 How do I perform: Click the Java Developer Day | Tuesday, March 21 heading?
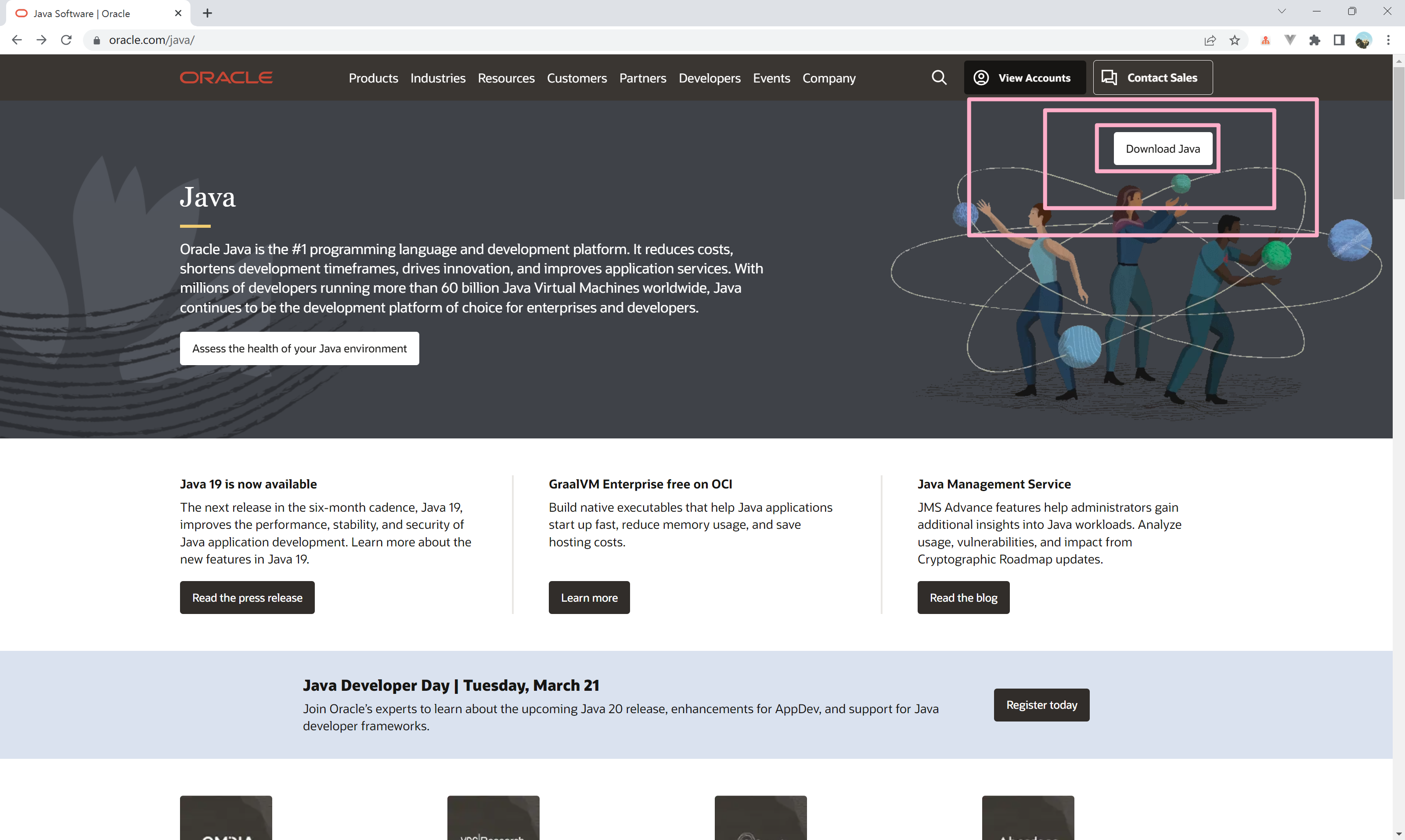point(451,686)
